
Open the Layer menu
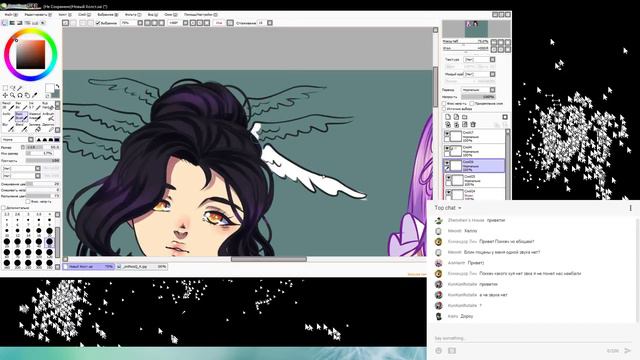pyautogui.click(x=84, y=15)
